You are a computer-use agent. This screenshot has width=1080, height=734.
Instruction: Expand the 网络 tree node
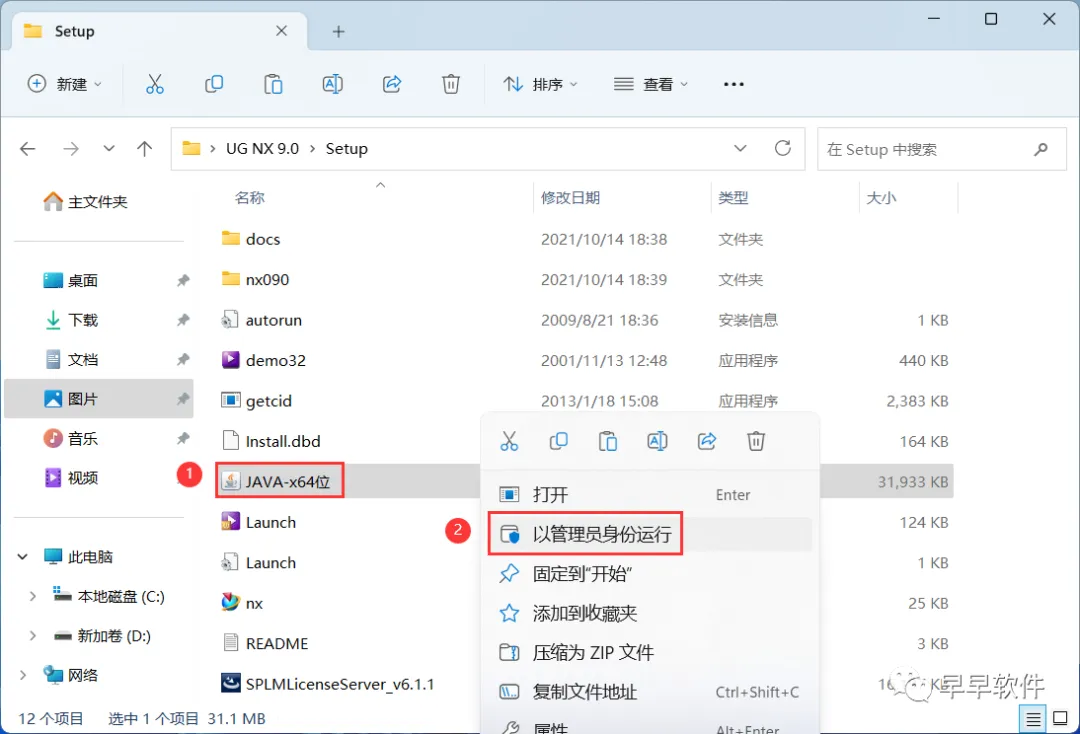(23, 675)
